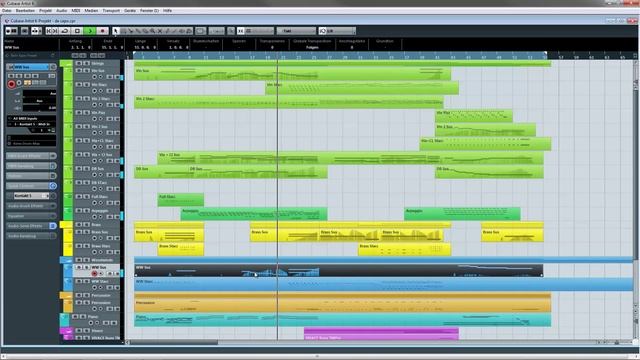This screenshot has height=360, width=640.
Task: Collapse the Brass folder track
Action: coord(66,224)
